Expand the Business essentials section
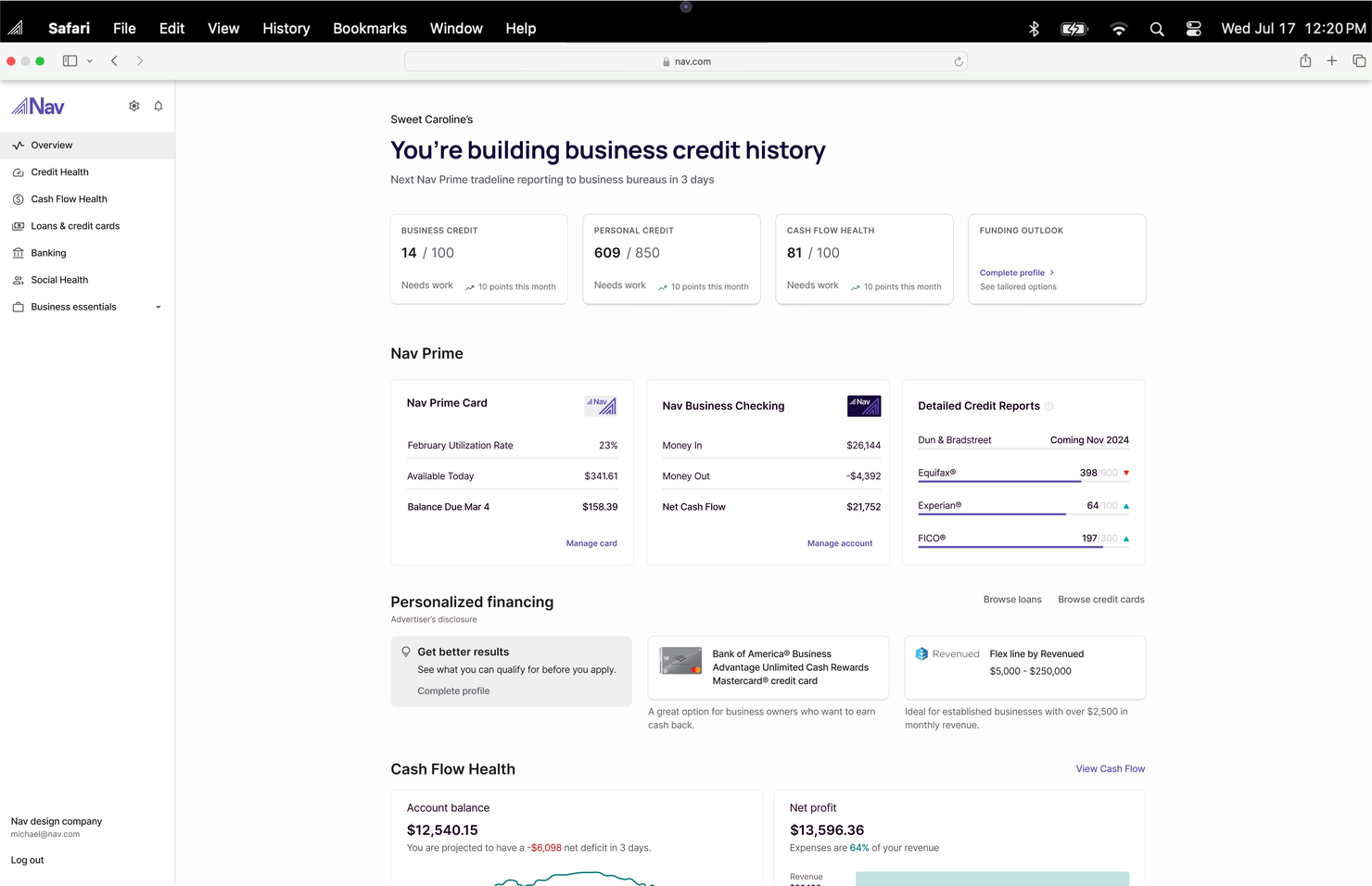The width and height of the screenshot is (1372, 886). (x=73, y=307)
